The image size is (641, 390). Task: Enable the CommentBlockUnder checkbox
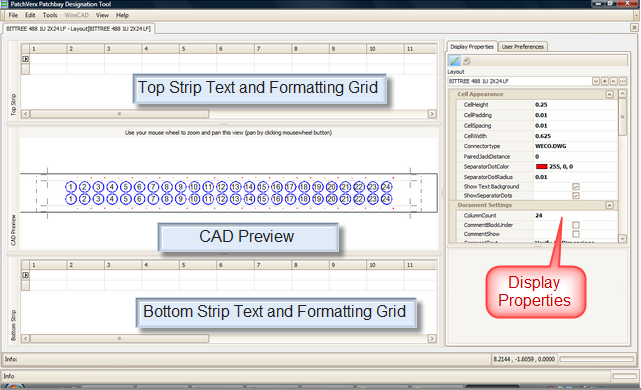click(x=576, y=225)
